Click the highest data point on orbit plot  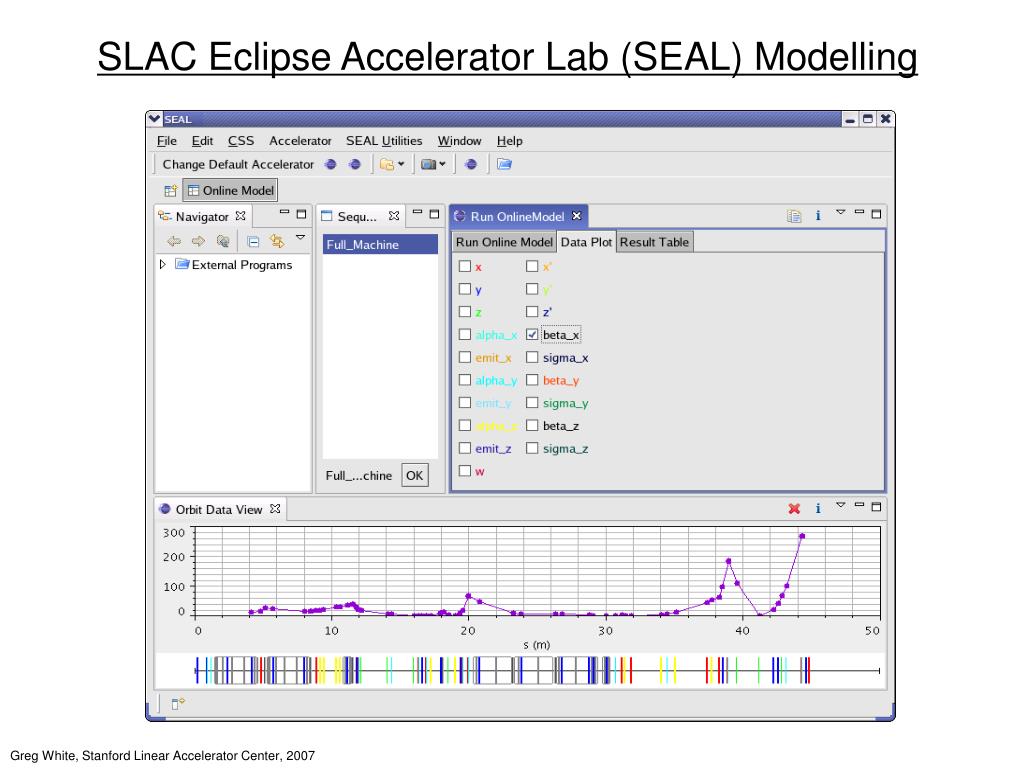point(802,536)
